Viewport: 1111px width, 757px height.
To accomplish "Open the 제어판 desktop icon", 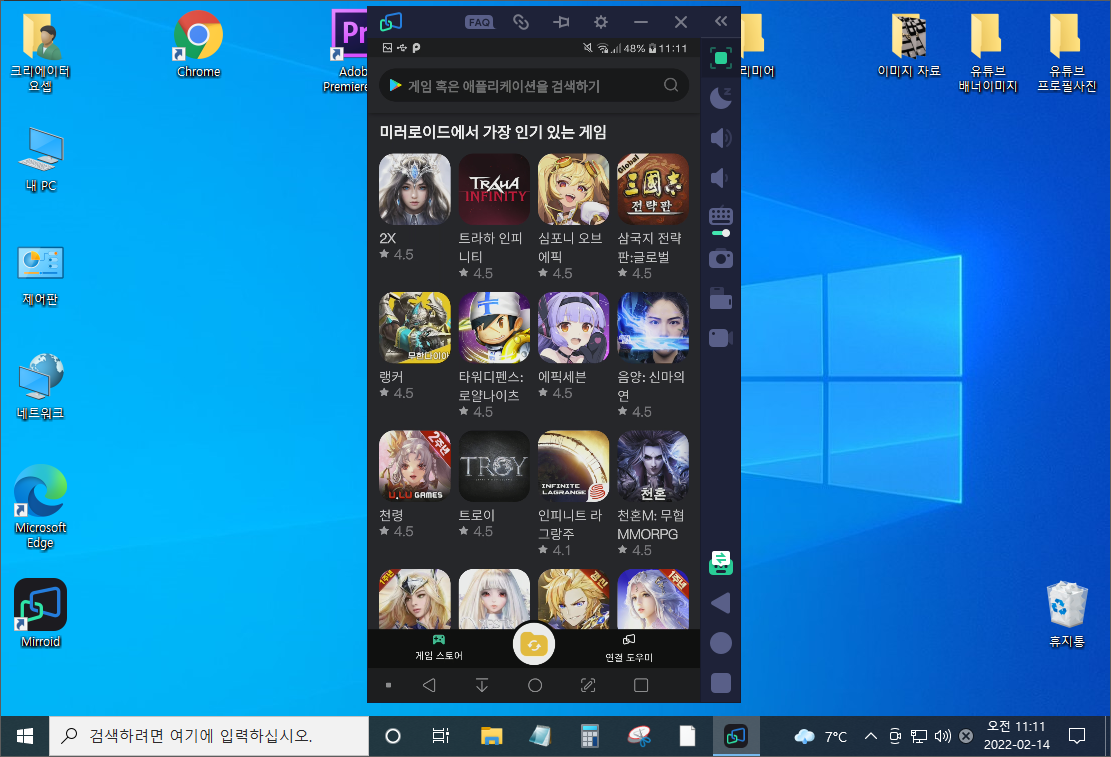I will click(x=40, y=275).
